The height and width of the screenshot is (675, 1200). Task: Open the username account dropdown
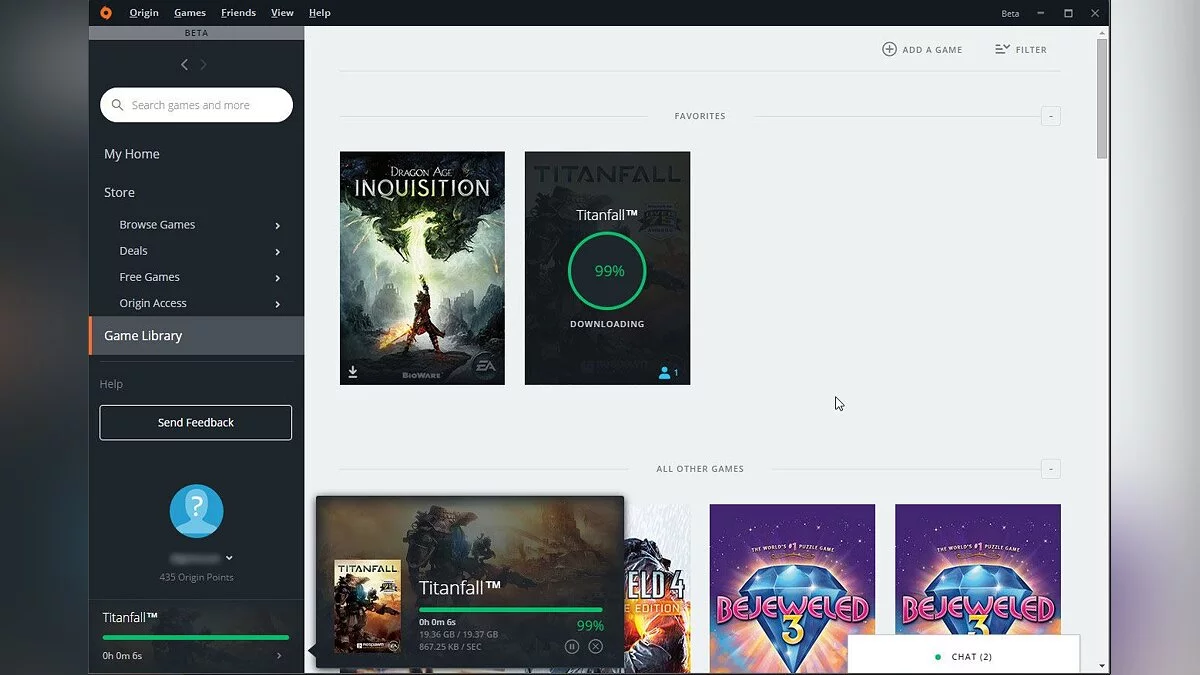coord(229,558)
